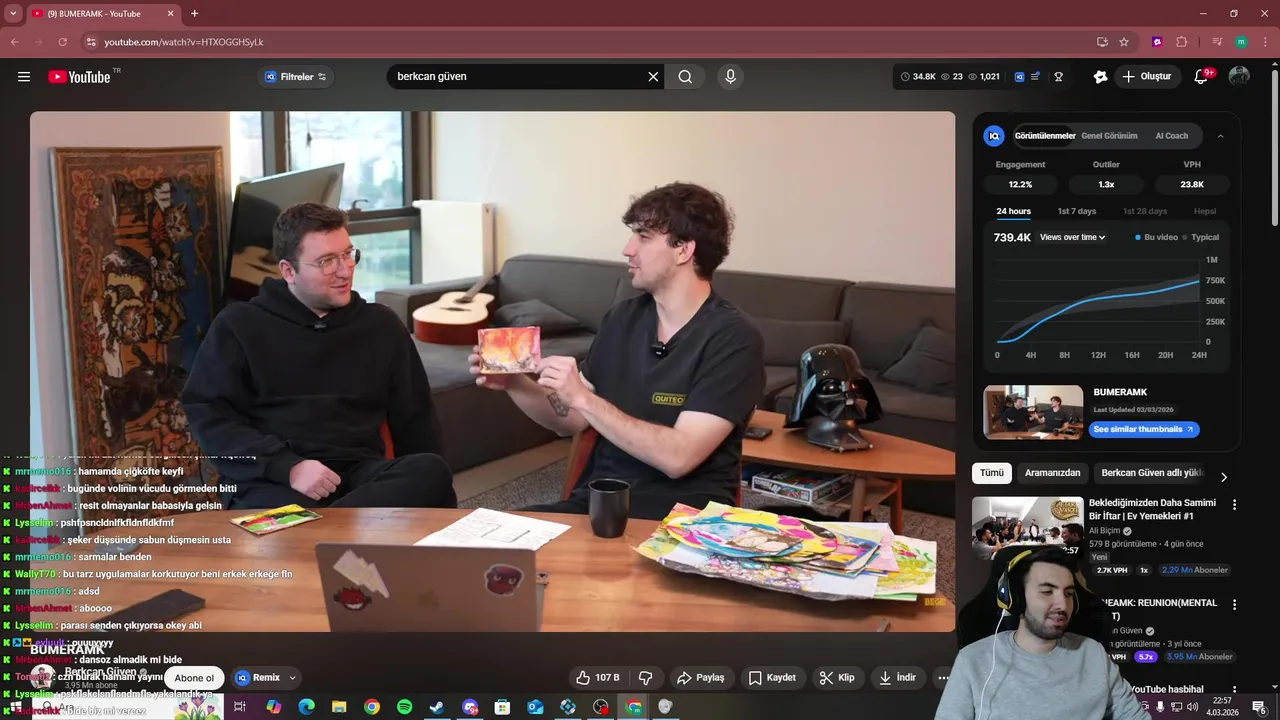The width and height of the screenshot is (1280, 720).
Task: Open the YouTube account avatar menu
Action: (1239, 77)
